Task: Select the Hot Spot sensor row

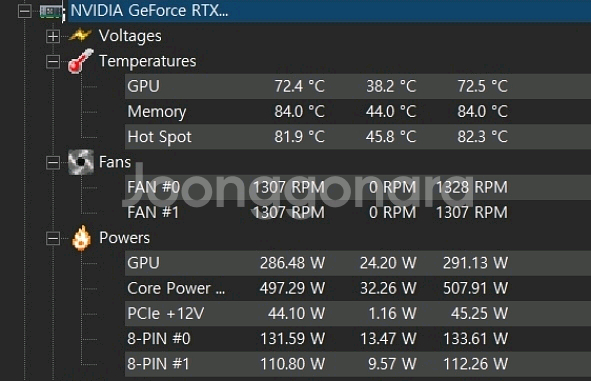Action: pos(358,137)
